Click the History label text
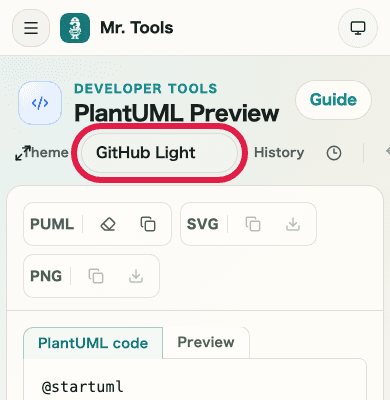 click(279, 153)
